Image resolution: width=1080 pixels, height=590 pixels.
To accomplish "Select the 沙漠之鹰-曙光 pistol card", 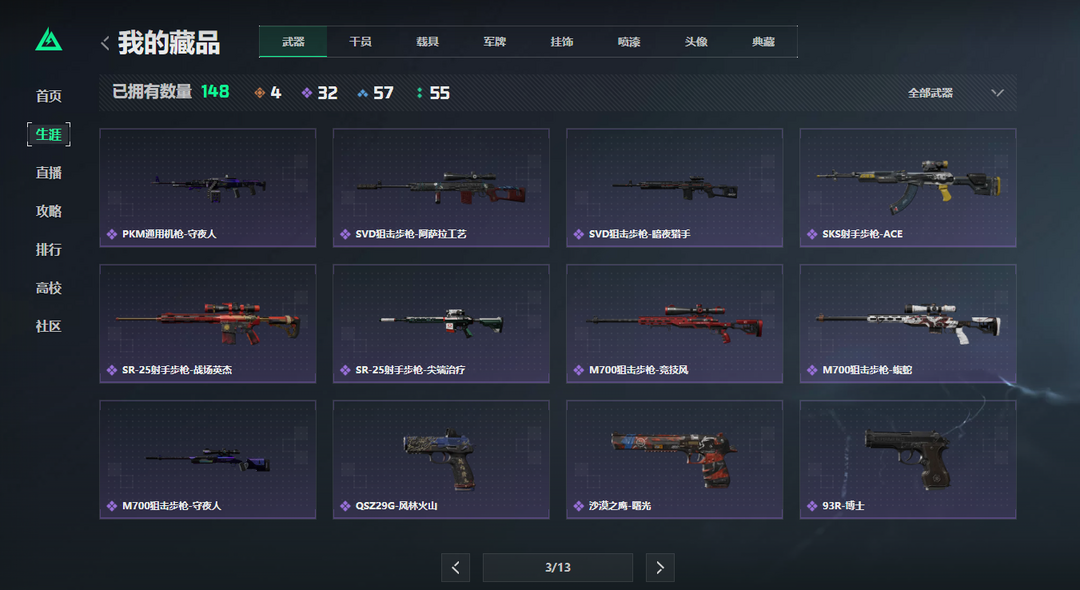I will (674, 459).
